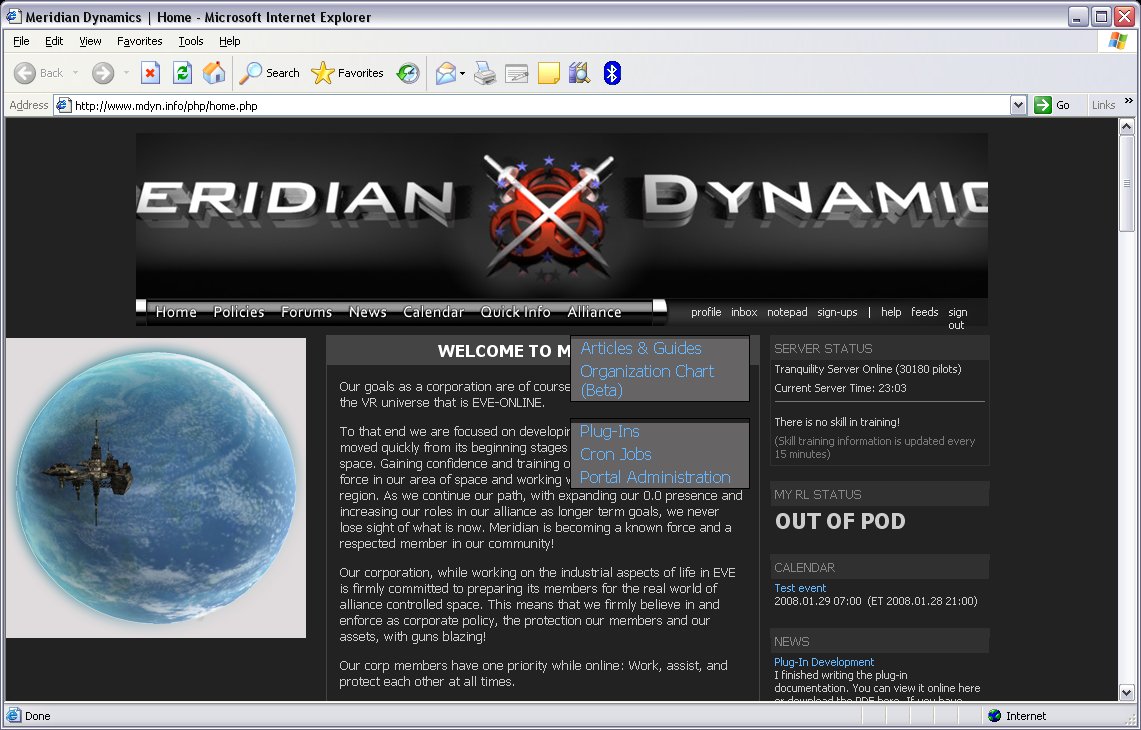
Task: Expand Mail button dropdown arrow
Action: (462, 74)
